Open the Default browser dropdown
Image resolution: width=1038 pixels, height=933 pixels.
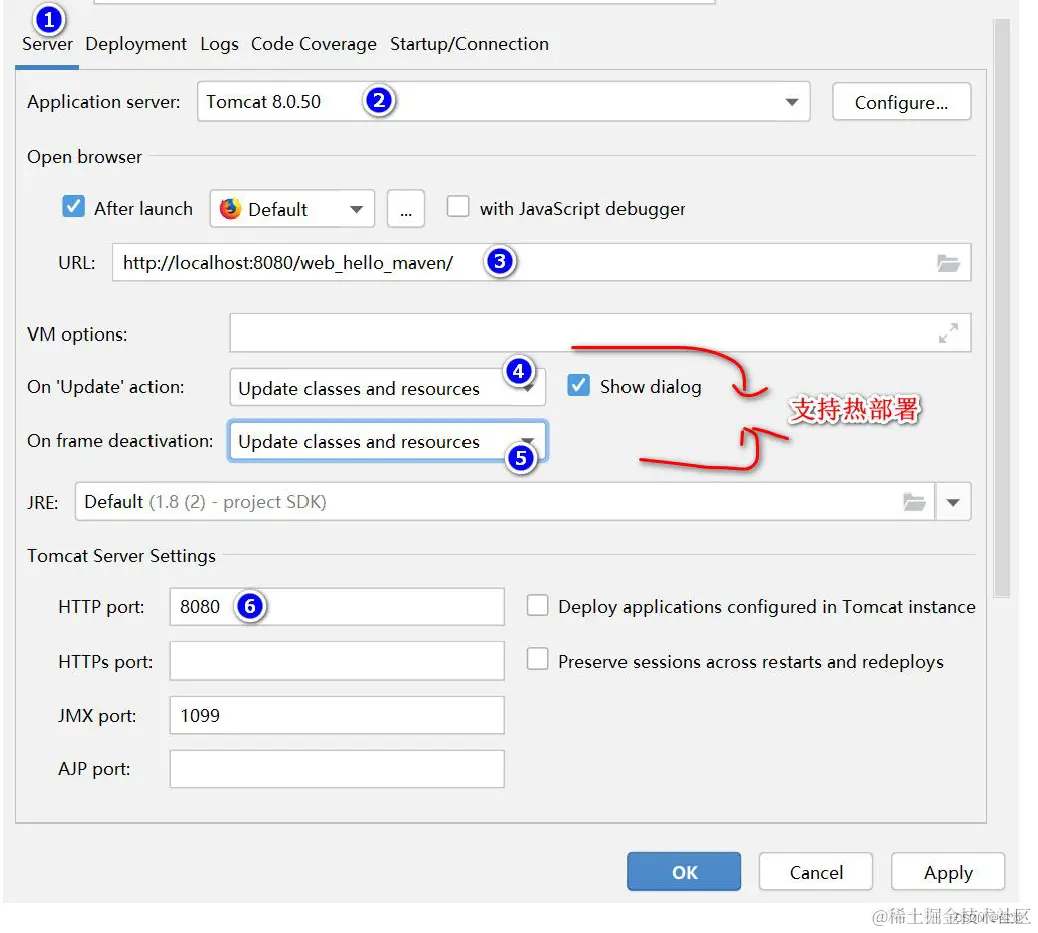(x=292, y=209)
